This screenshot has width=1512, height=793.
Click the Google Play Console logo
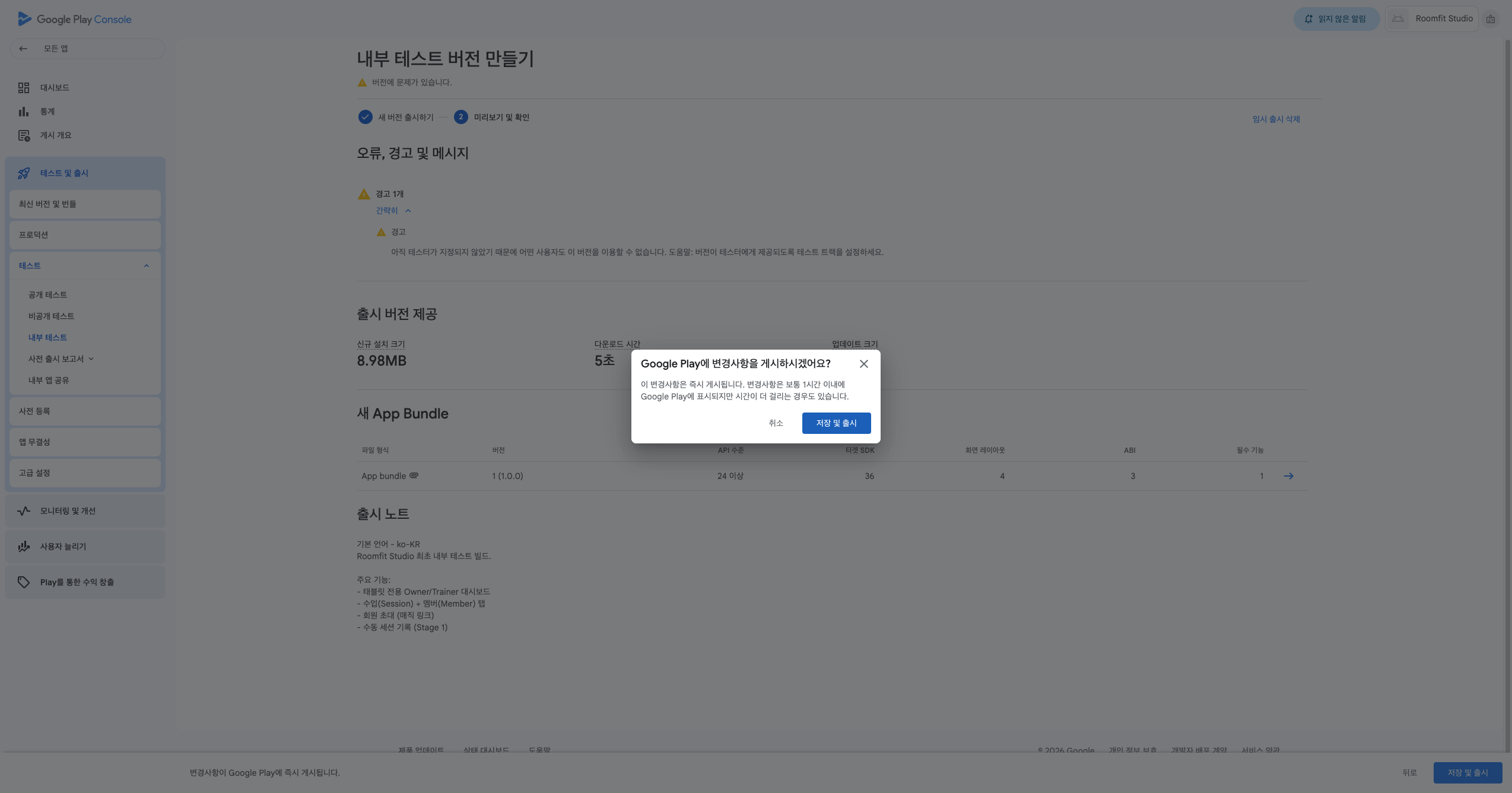click(75, 19)
